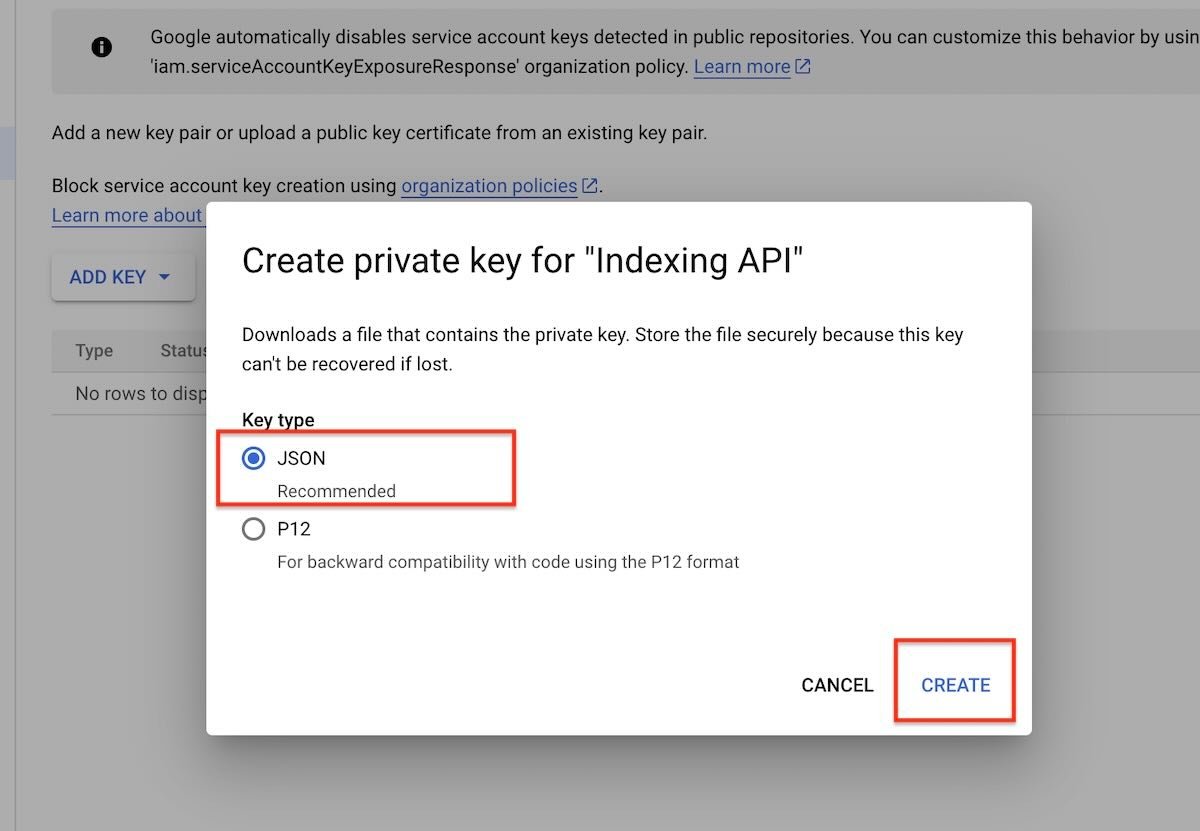The height and width of the screenshot is (831, 1200).
Task: Open the "organization policies" link
Action: pos(489,186)
